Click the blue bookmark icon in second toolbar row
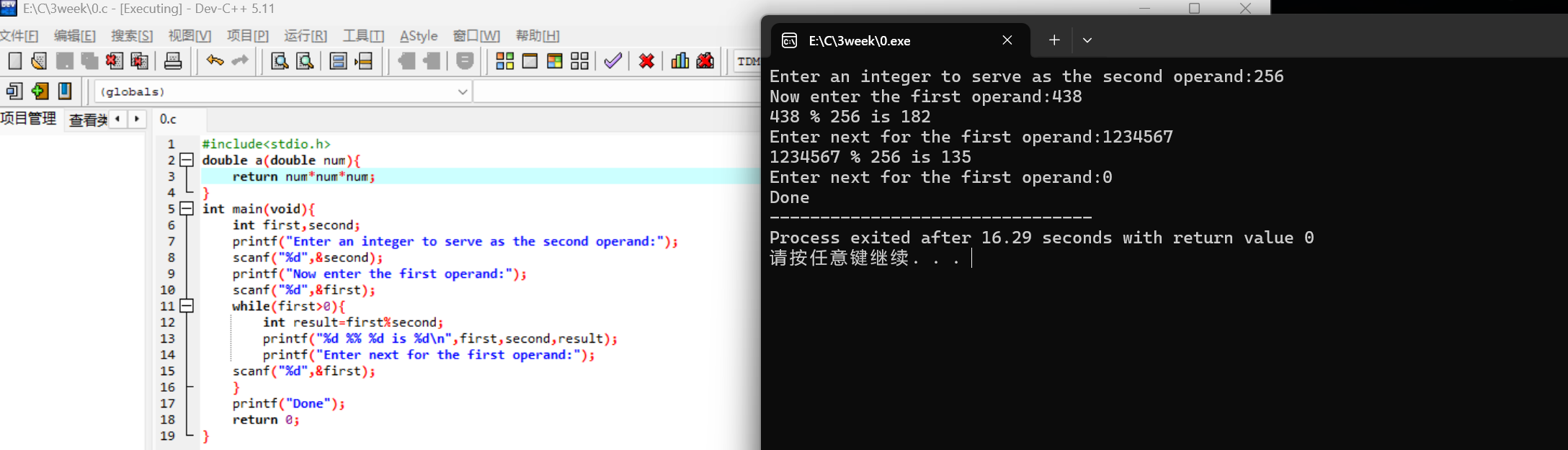This screenshot has width=1568, height=450. click(x=65, y=91)
